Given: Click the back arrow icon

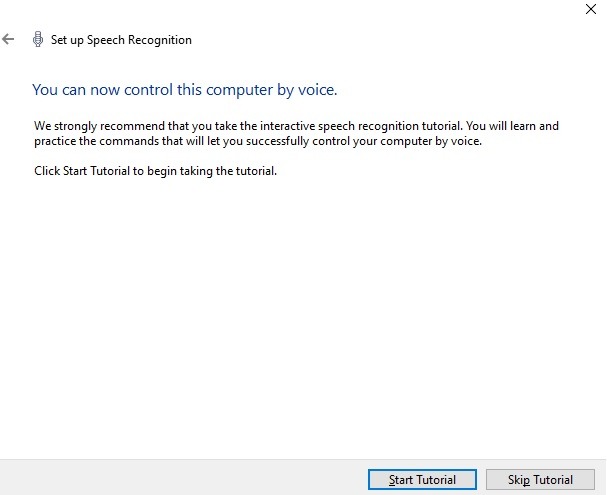Looking at the screenshot, I should (x=8, y=39).
